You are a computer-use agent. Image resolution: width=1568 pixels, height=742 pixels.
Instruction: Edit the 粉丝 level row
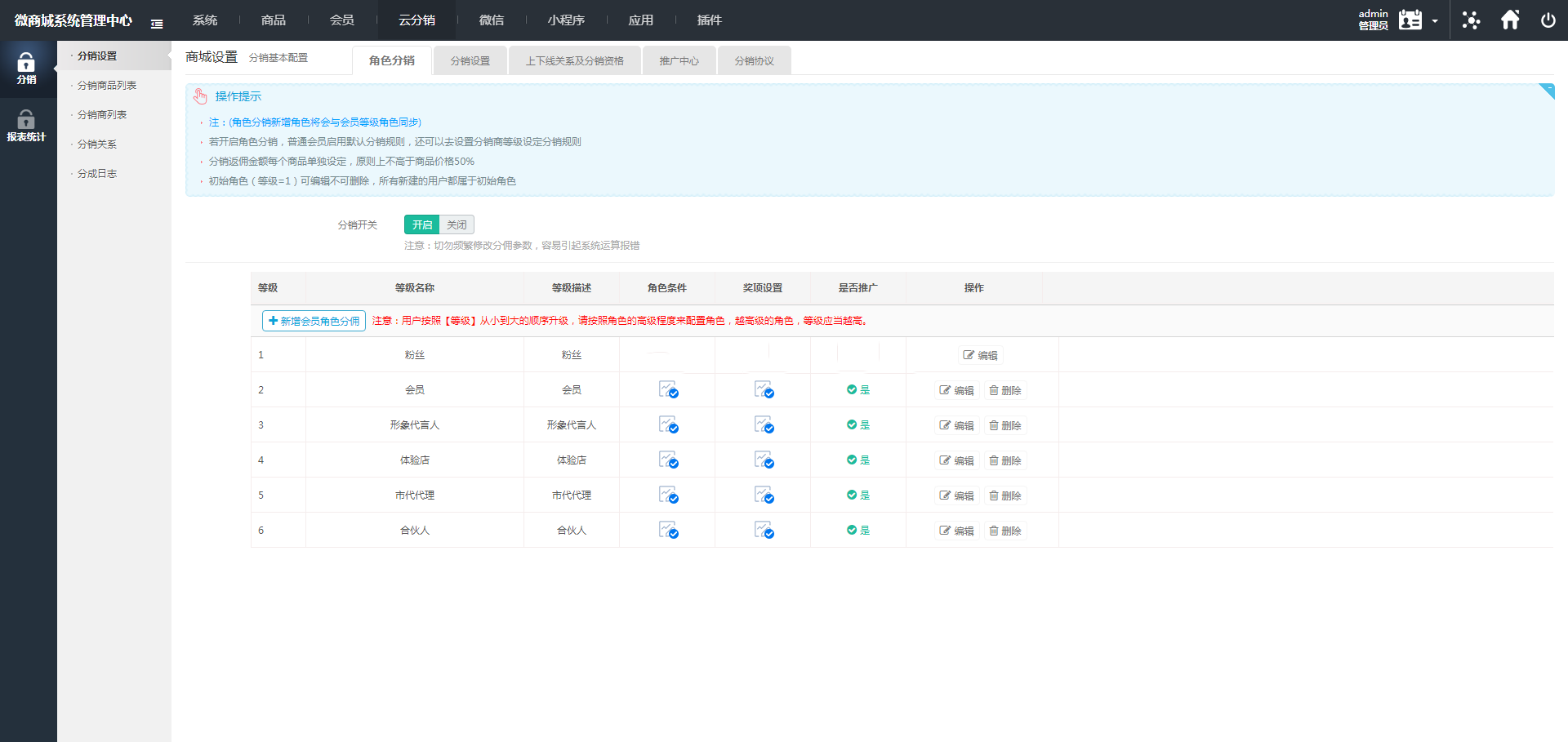tap(981, 355)
